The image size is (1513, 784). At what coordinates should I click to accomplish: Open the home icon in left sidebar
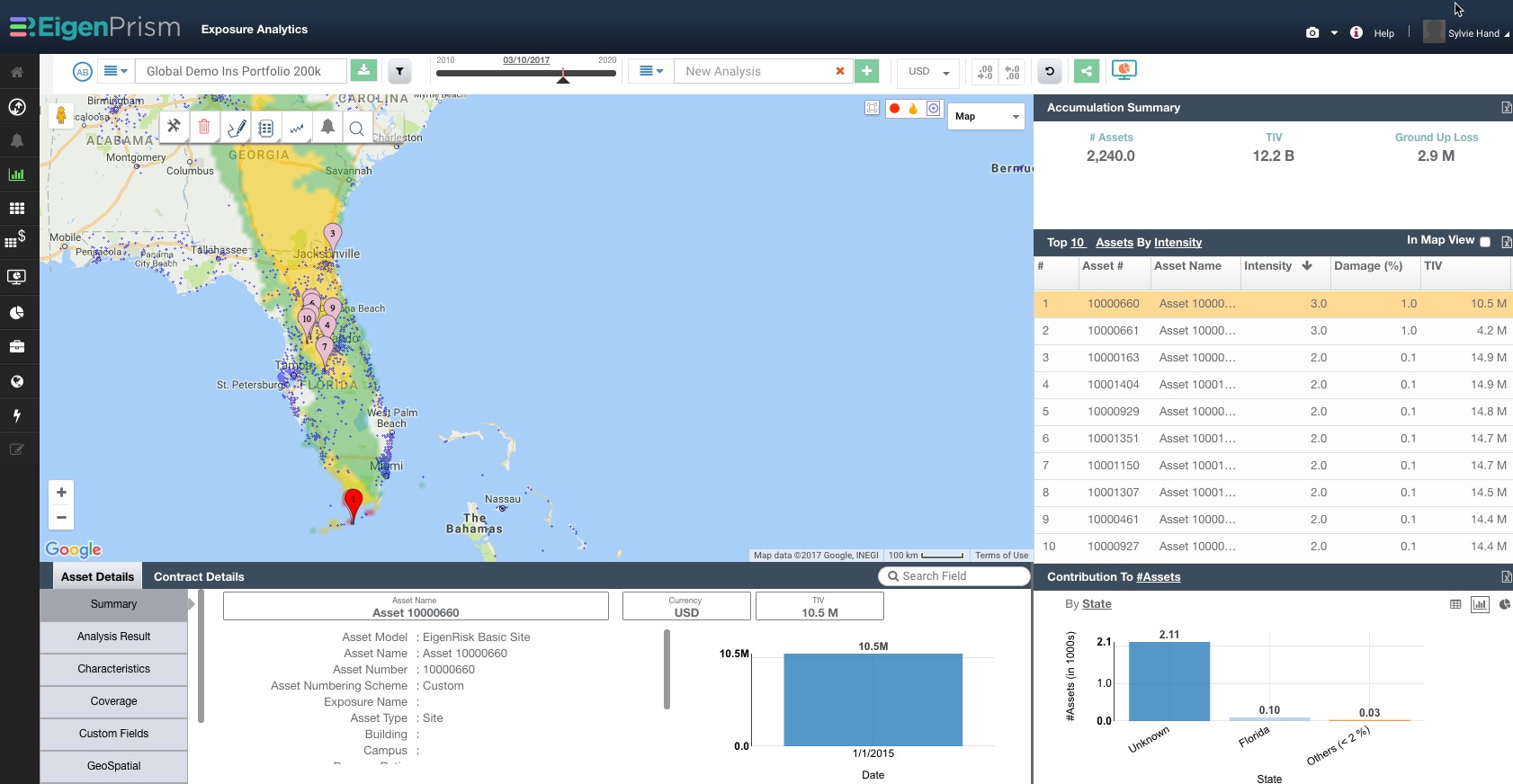[17, 73]
